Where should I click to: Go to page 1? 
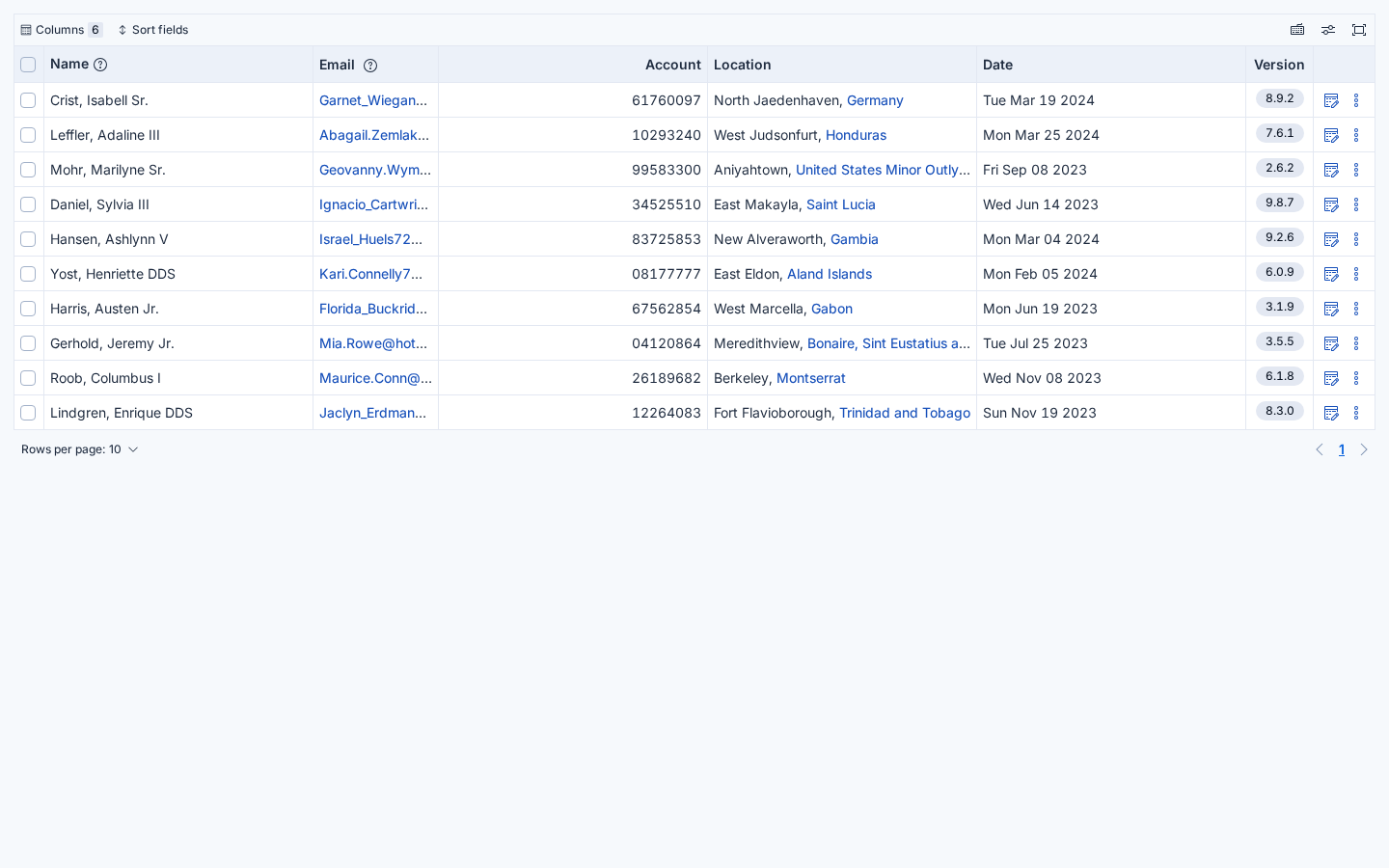coord(1342,449)
